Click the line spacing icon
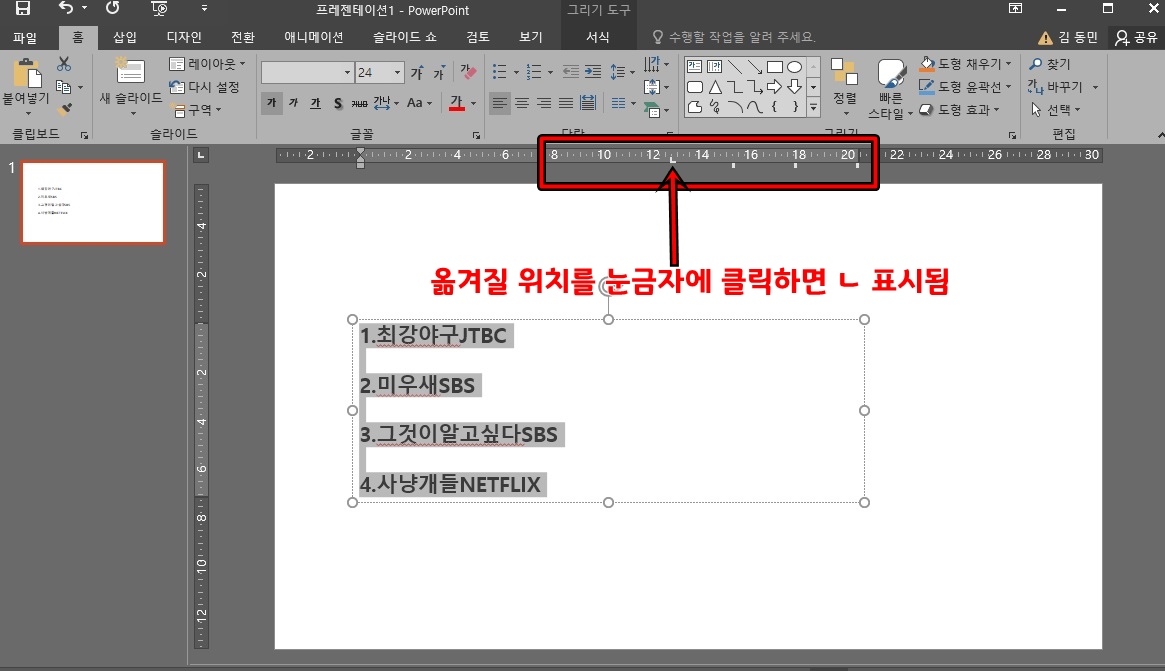This screenshot has width=1165, height=671. coord(618,72)
